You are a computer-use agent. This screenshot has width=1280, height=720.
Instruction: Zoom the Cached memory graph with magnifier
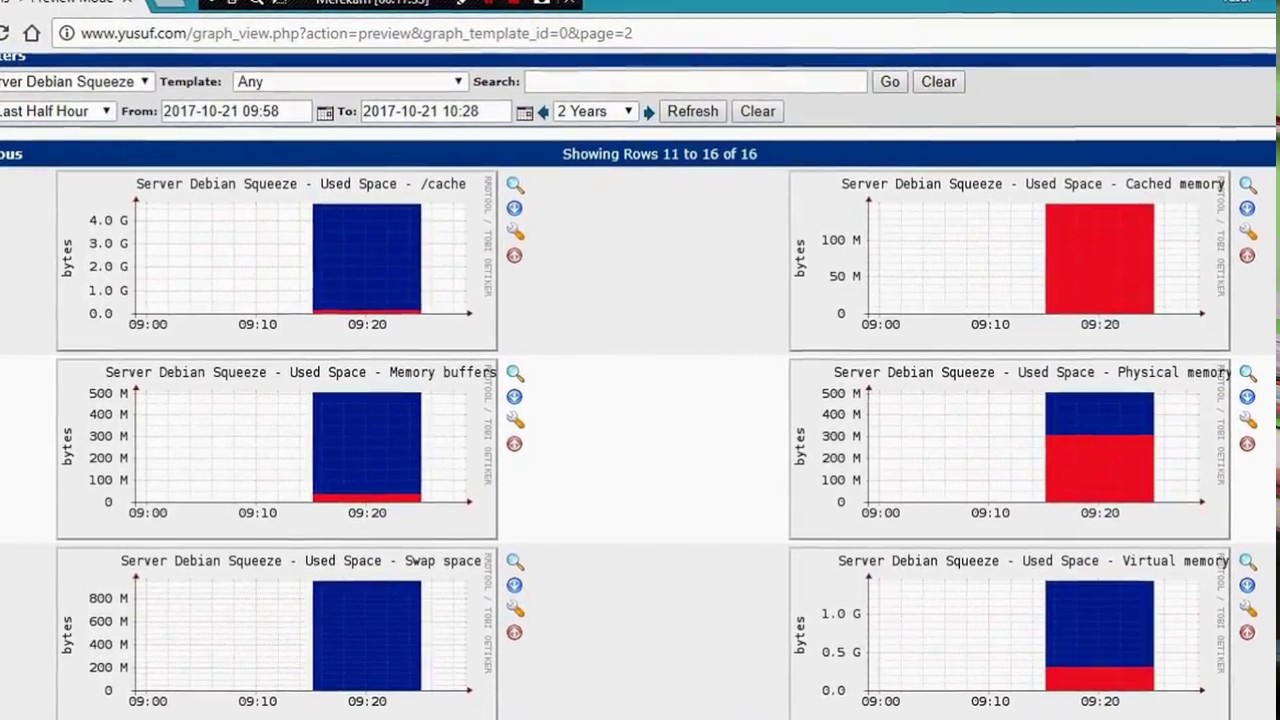(x=1247, y=185)
